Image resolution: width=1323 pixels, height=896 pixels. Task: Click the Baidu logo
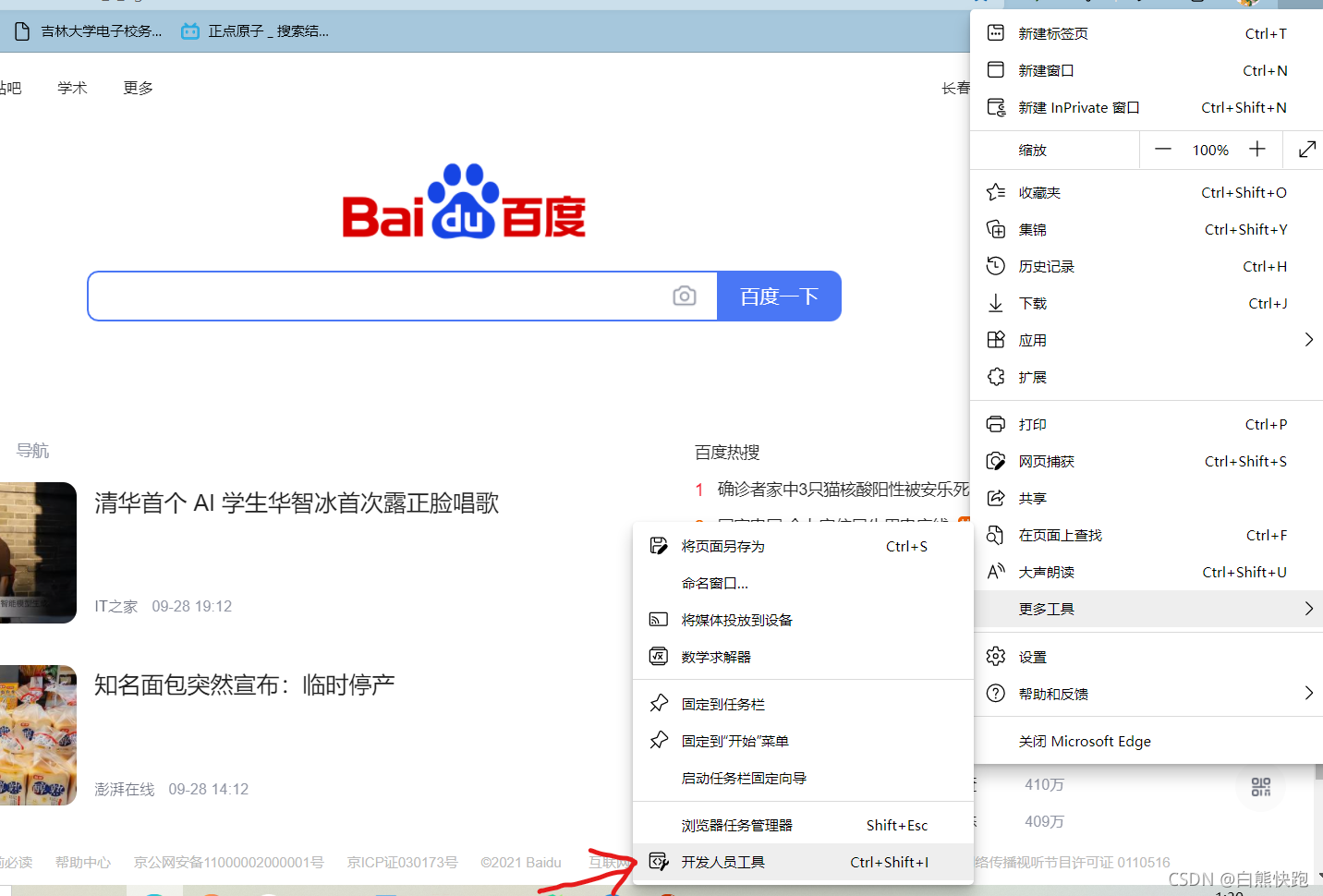point(464,201)
